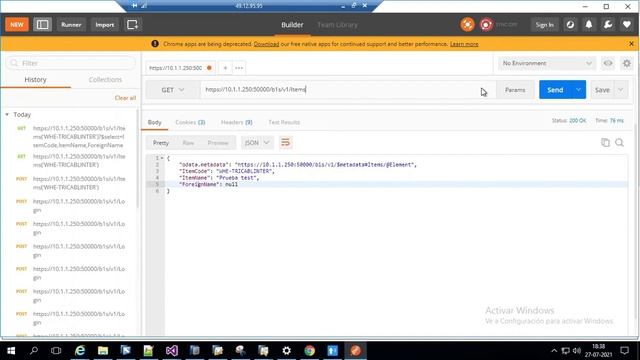Viewport: 640px width, 360px height.
Task: Switch to the Builder tab
Action: tap(292, 25)
